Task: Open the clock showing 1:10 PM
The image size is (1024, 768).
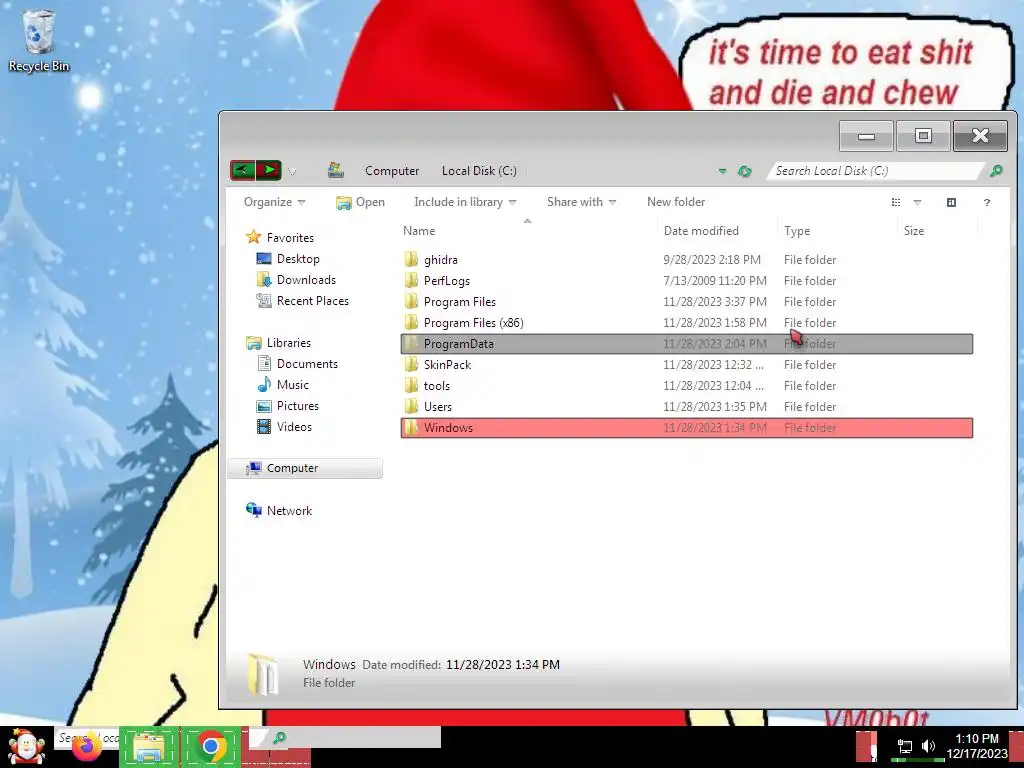Action: 976,746
